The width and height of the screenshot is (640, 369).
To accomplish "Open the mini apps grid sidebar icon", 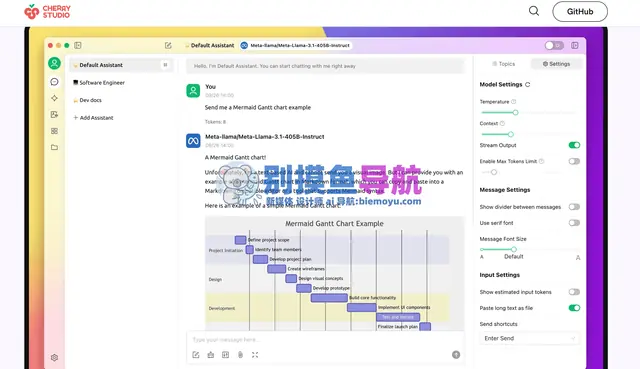I will (x=54, y=131).
